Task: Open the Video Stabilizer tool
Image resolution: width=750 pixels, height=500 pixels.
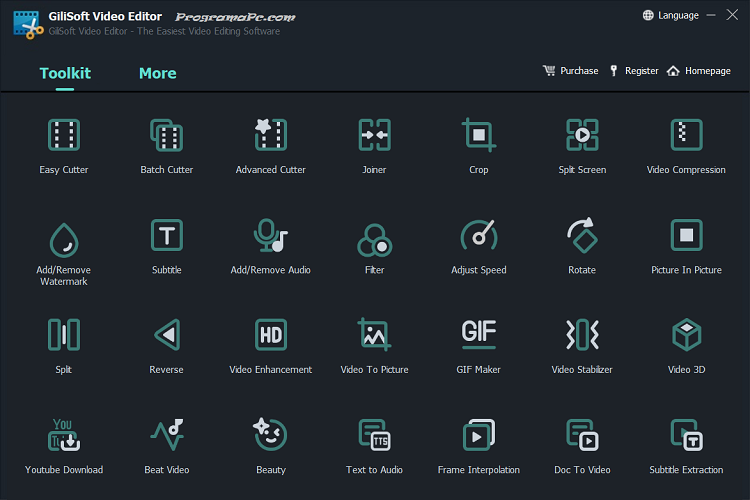Action: (582, 335)
